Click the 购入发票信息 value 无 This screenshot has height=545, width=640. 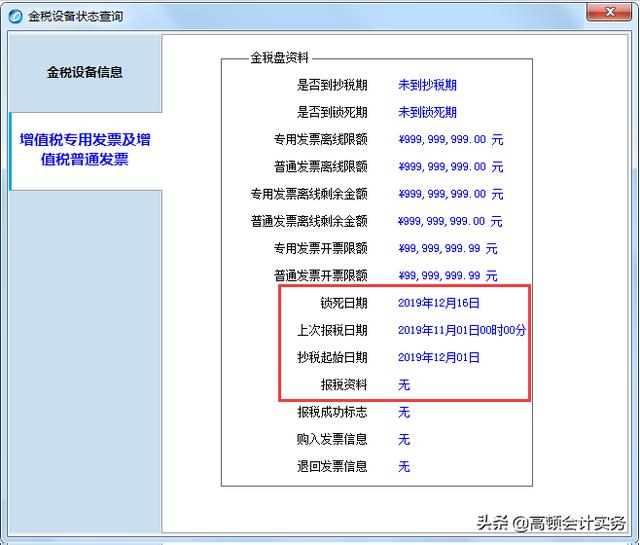pyautogui.click(x=404, y=439)
